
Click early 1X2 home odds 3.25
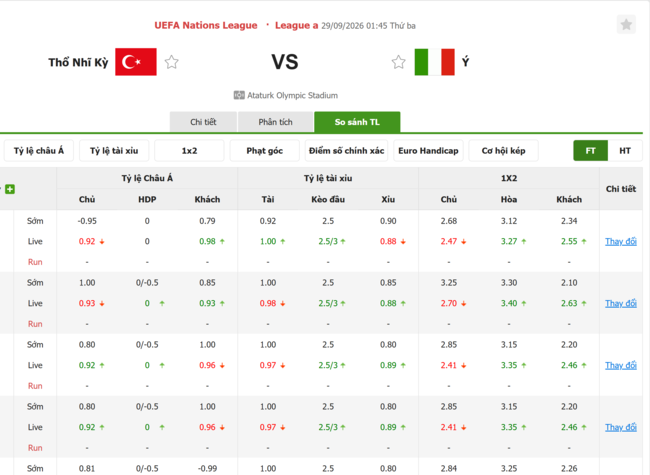point(449,283)
